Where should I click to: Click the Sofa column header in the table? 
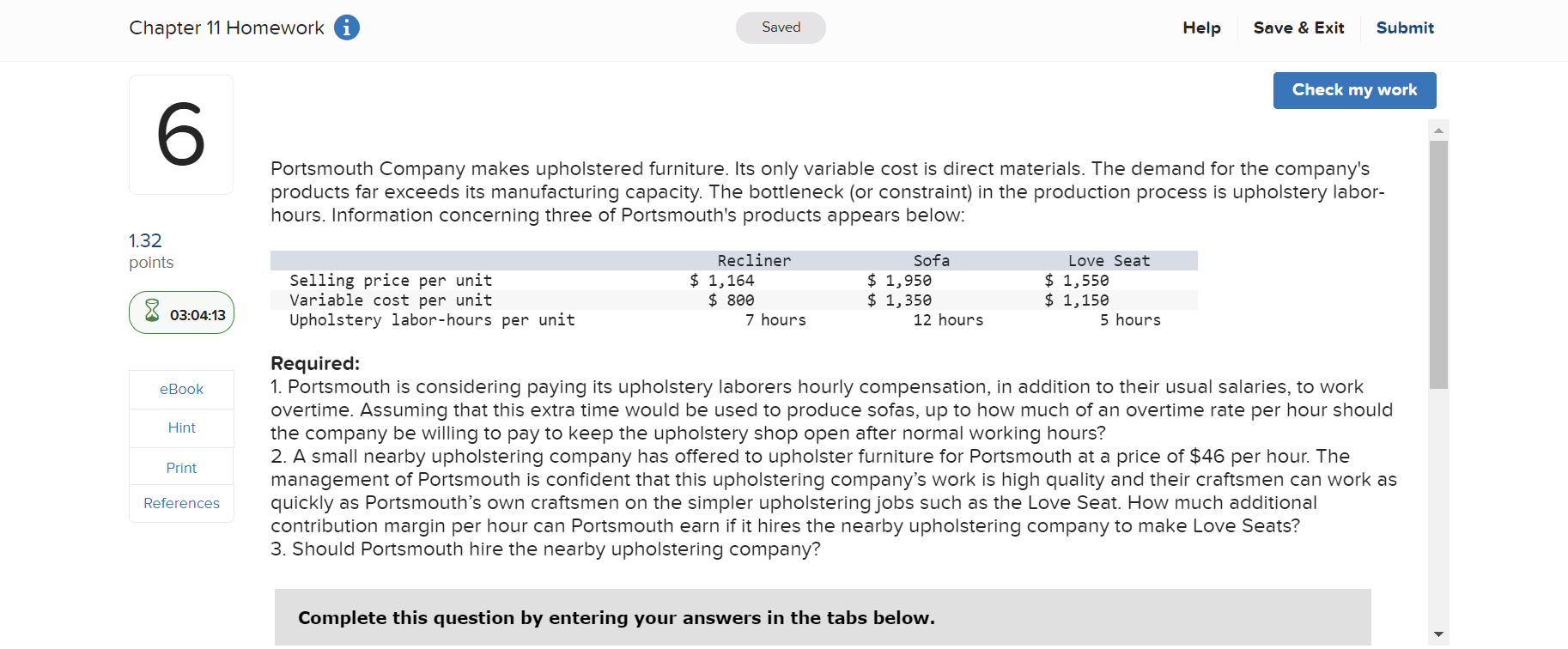(932, 260)
